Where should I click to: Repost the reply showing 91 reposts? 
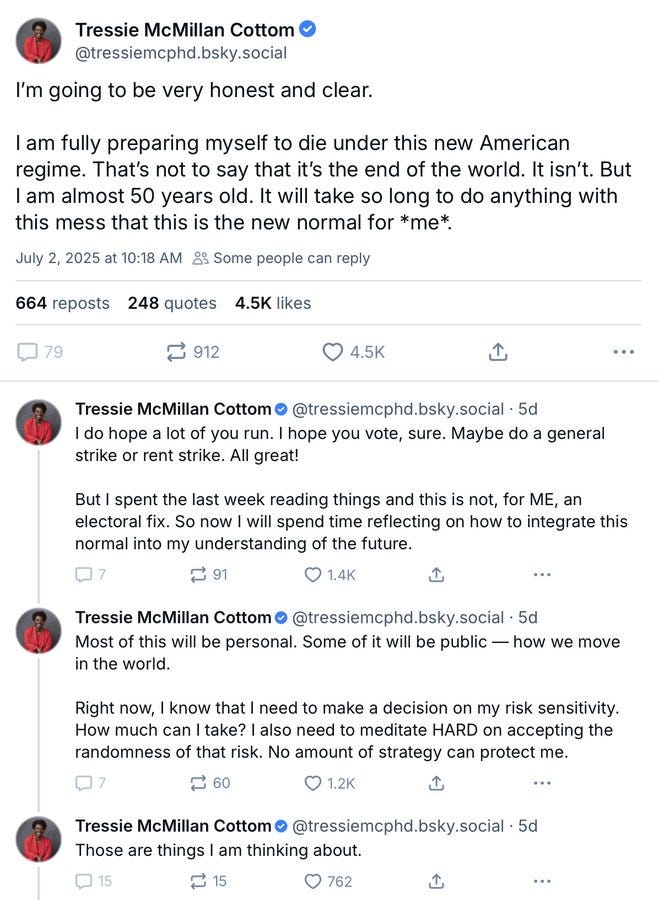tap(198, 575)
